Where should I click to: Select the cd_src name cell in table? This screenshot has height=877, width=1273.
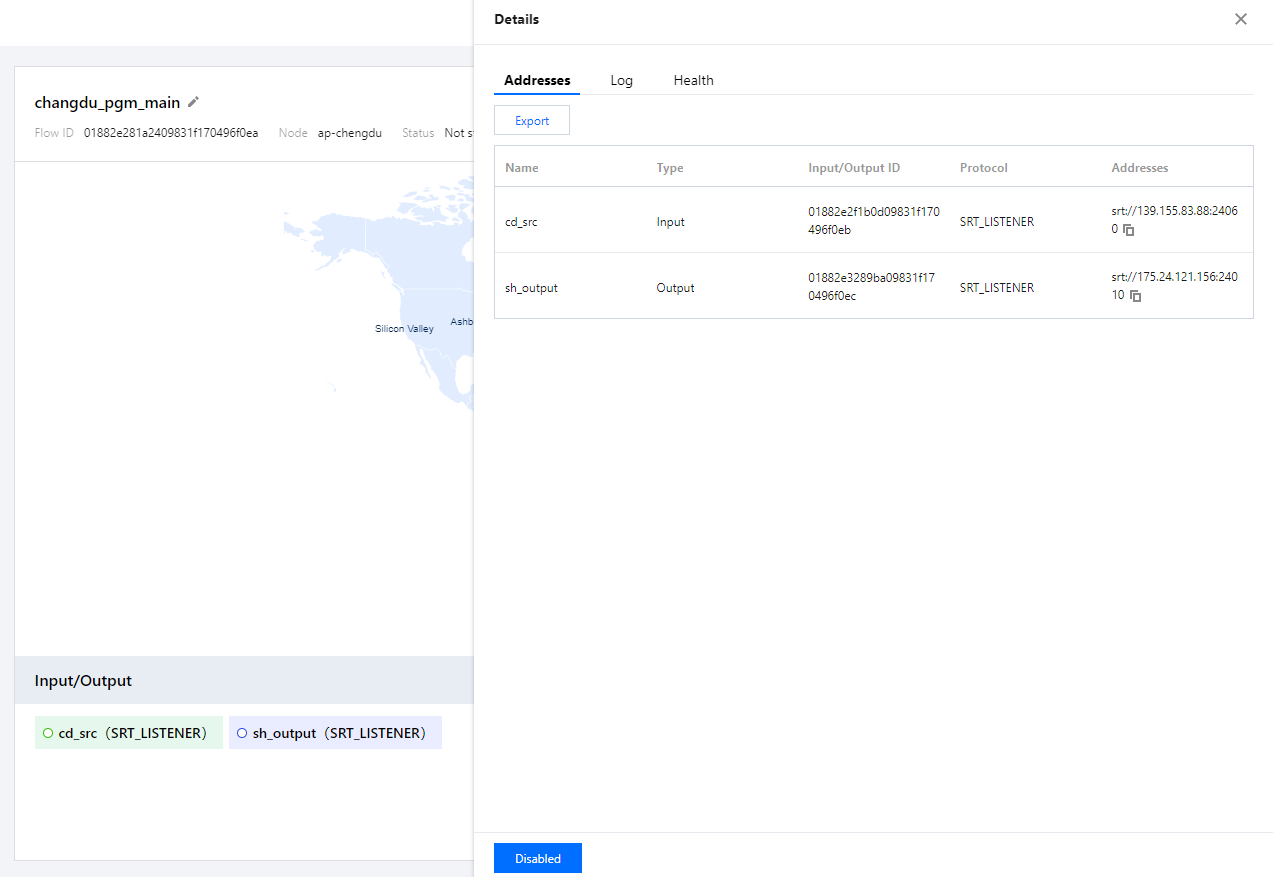(521, 222)
